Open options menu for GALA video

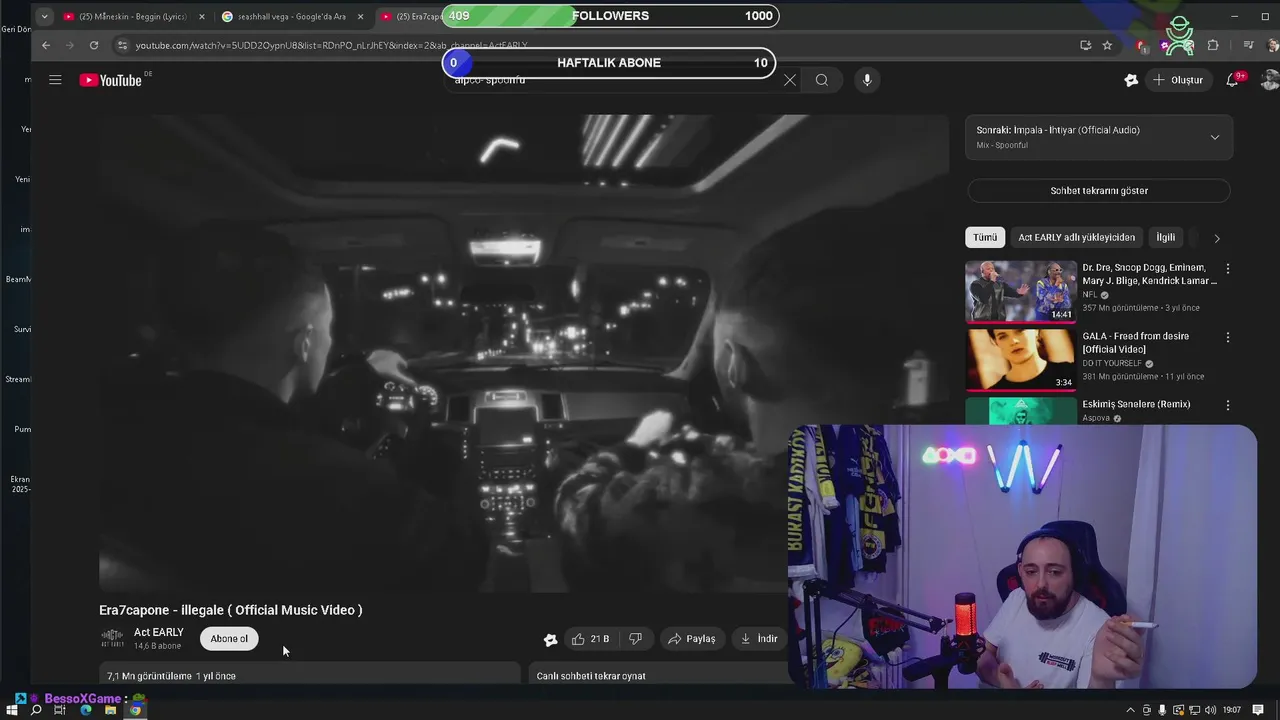[1228, 337]
